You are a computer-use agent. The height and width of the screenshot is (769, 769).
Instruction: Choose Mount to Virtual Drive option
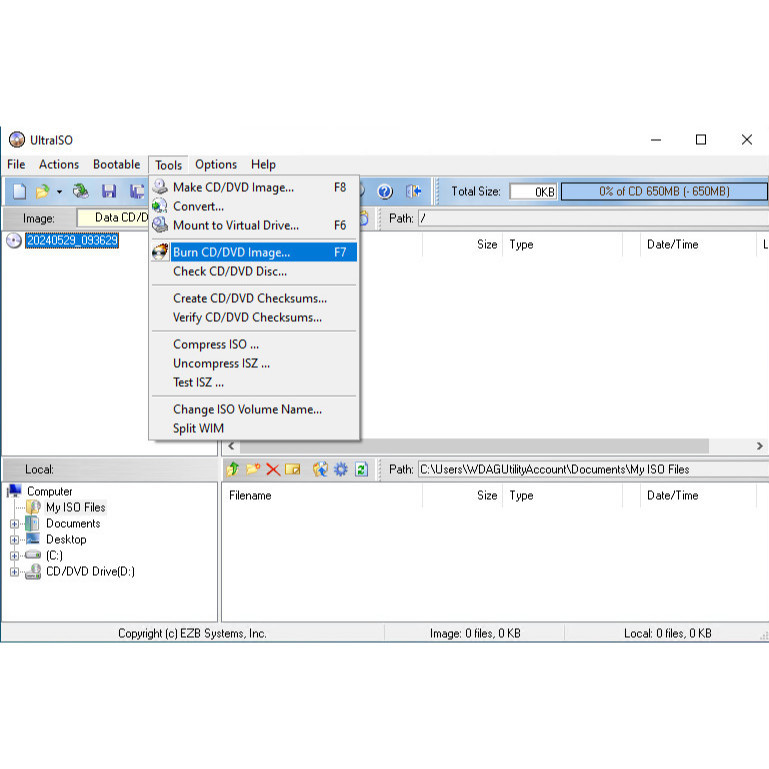[x=235, y=225]
